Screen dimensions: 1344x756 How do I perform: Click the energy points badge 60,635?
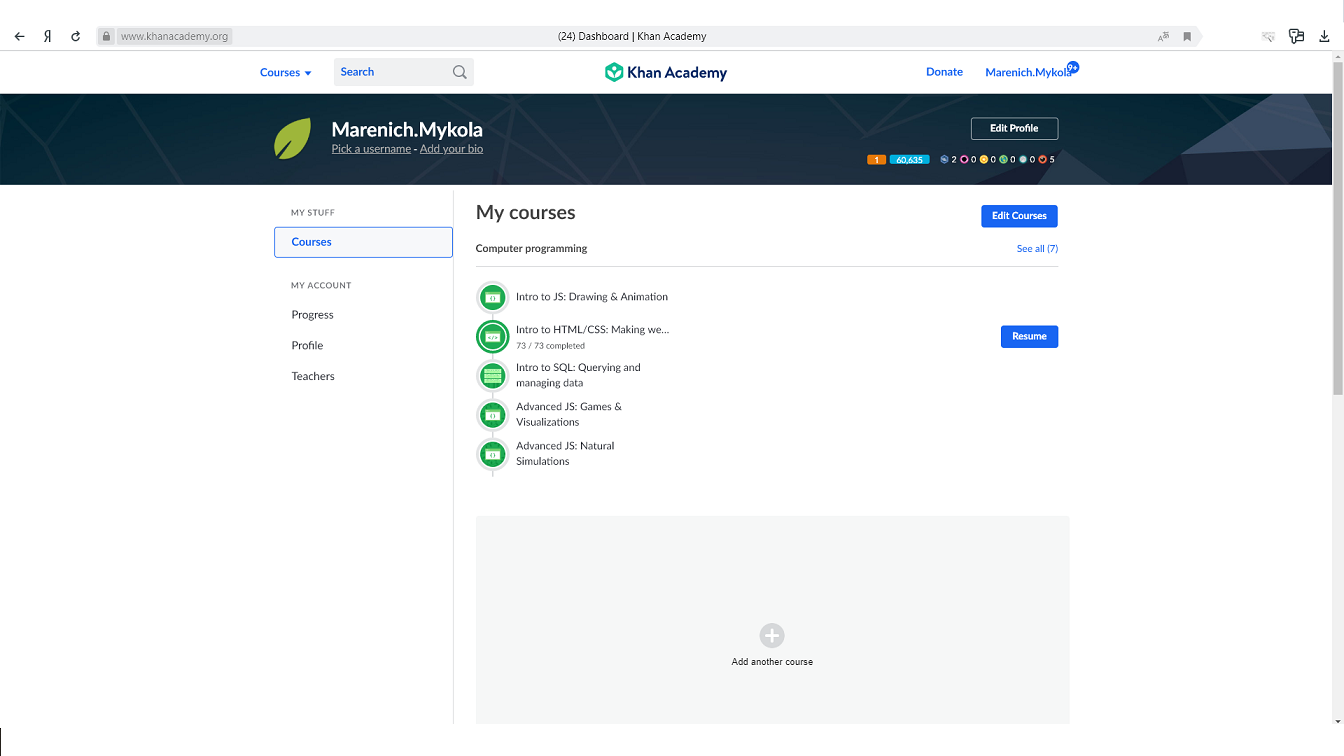[909, 159]
